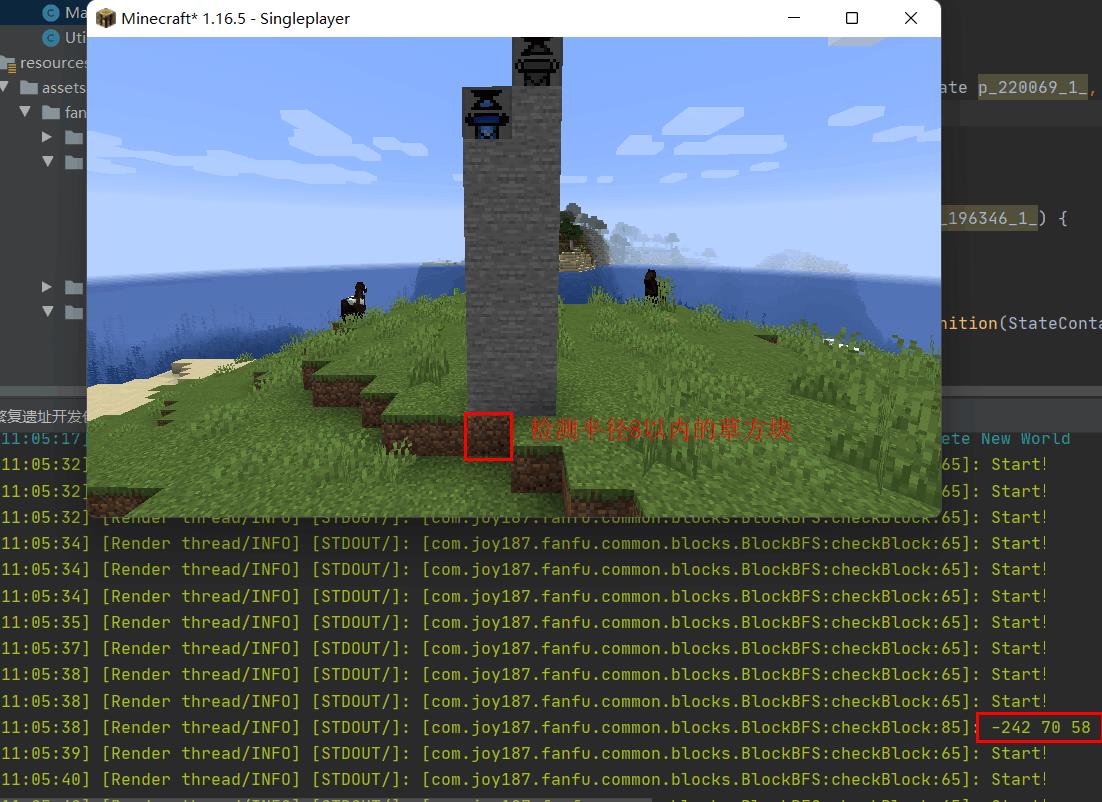This screenshot has height=802, width=1102.
Task: Switch to the '修复遗址开发' run console tab
Action: (42, 416)
